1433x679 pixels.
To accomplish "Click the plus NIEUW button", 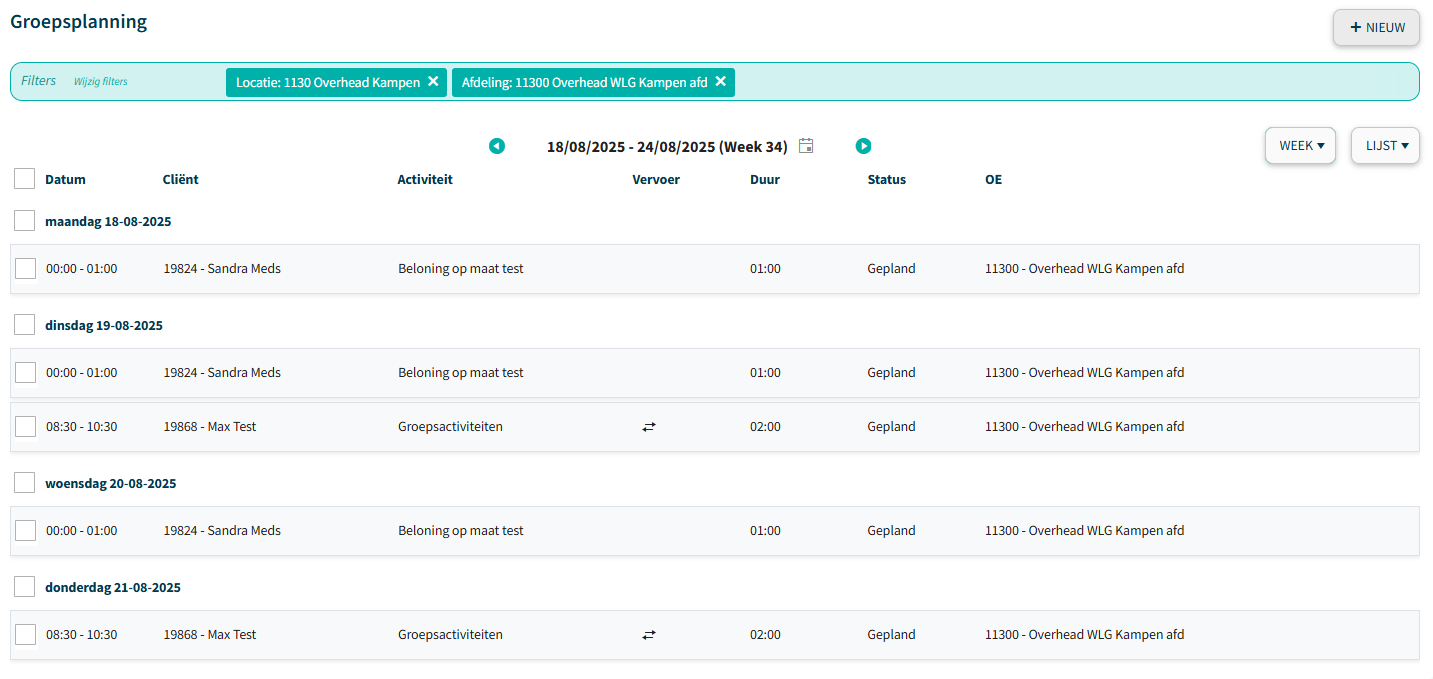I will (x=1376, y=28).
